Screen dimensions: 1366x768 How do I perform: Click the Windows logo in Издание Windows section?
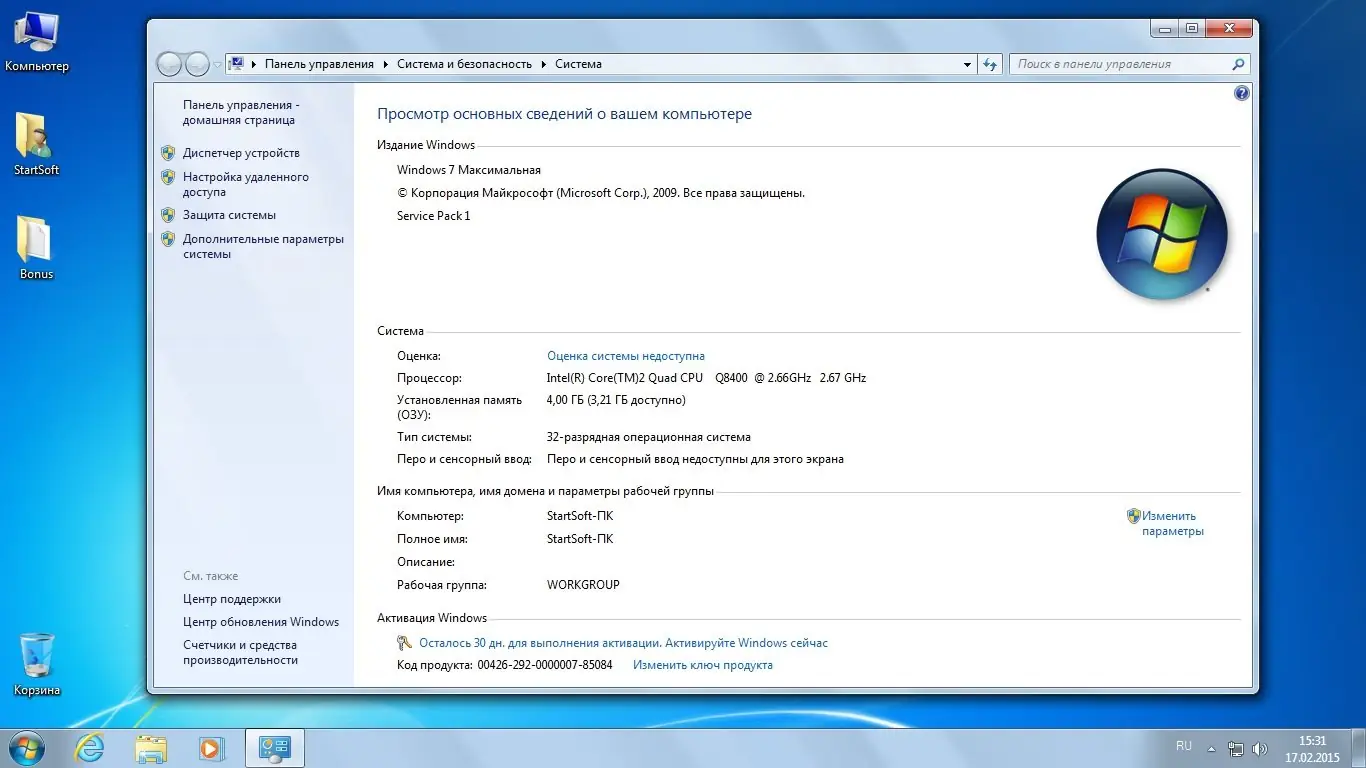[1161, 235]
